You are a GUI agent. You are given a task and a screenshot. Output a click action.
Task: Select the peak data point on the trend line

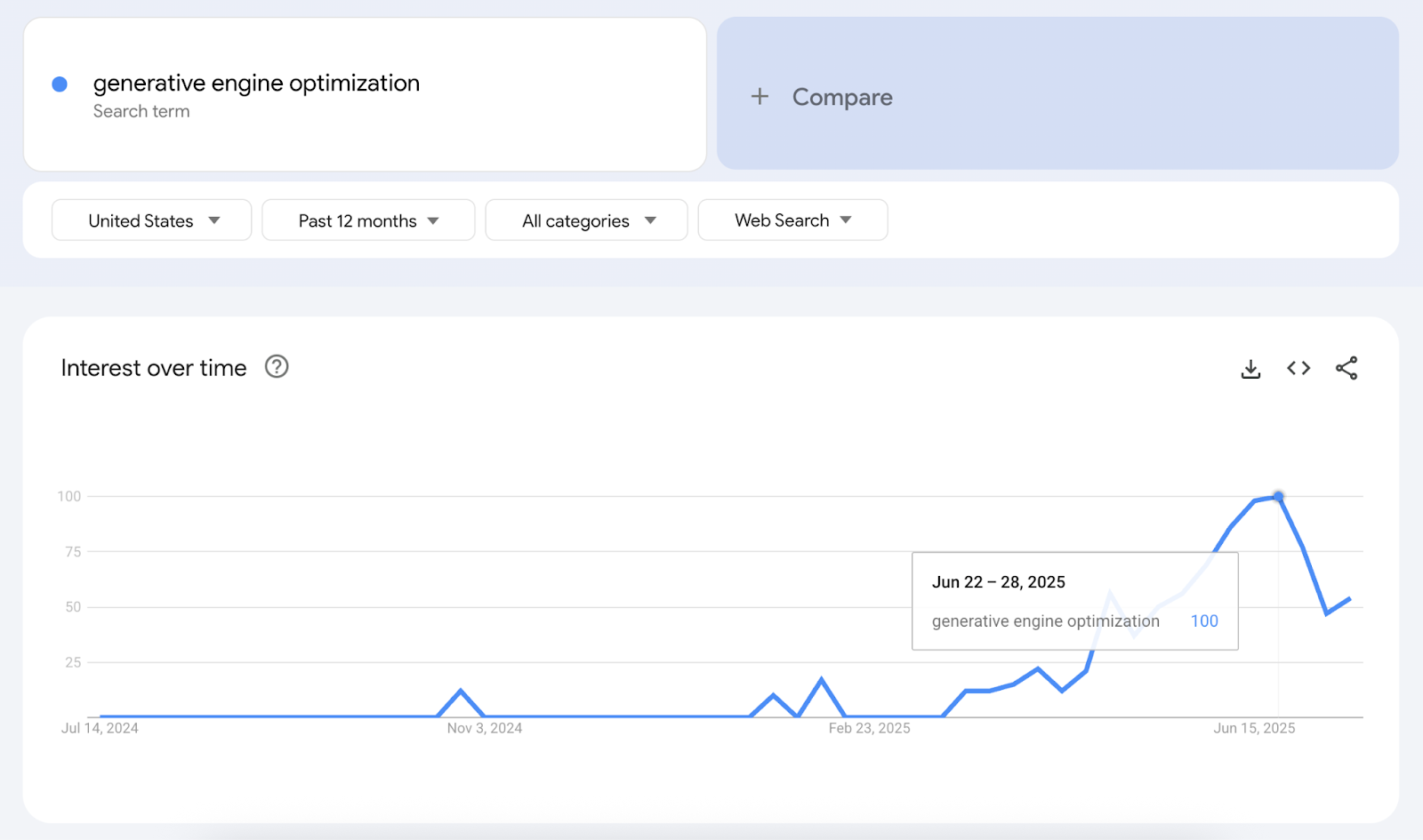tap(1278, 497)
